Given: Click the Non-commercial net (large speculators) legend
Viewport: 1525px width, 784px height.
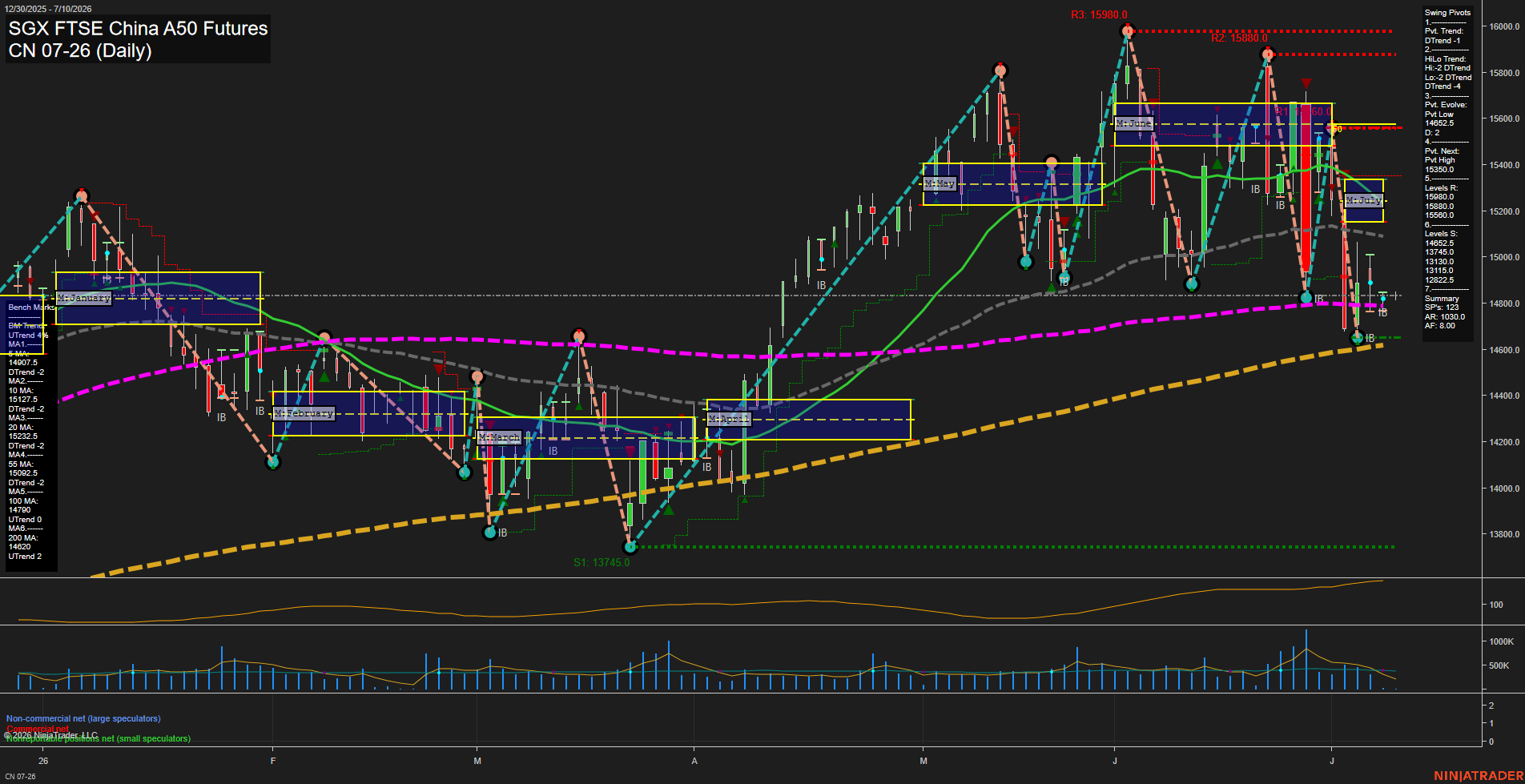Looking at the screenshot, I should pos(83,718).
